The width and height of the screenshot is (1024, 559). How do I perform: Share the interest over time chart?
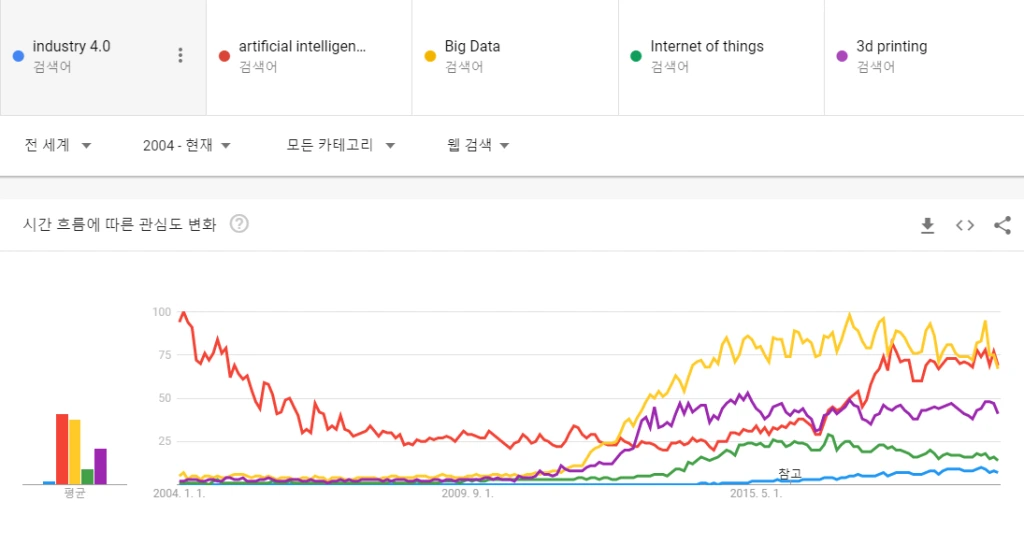[x=1002, y=225]
